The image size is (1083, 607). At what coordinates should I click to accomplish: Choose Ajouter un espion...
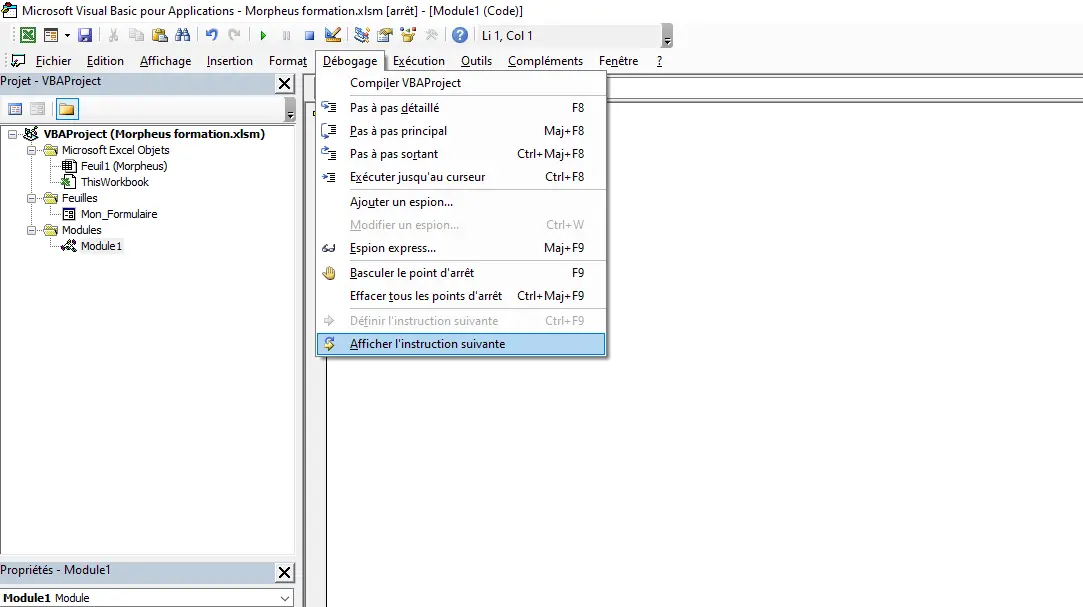coord(461,202)
